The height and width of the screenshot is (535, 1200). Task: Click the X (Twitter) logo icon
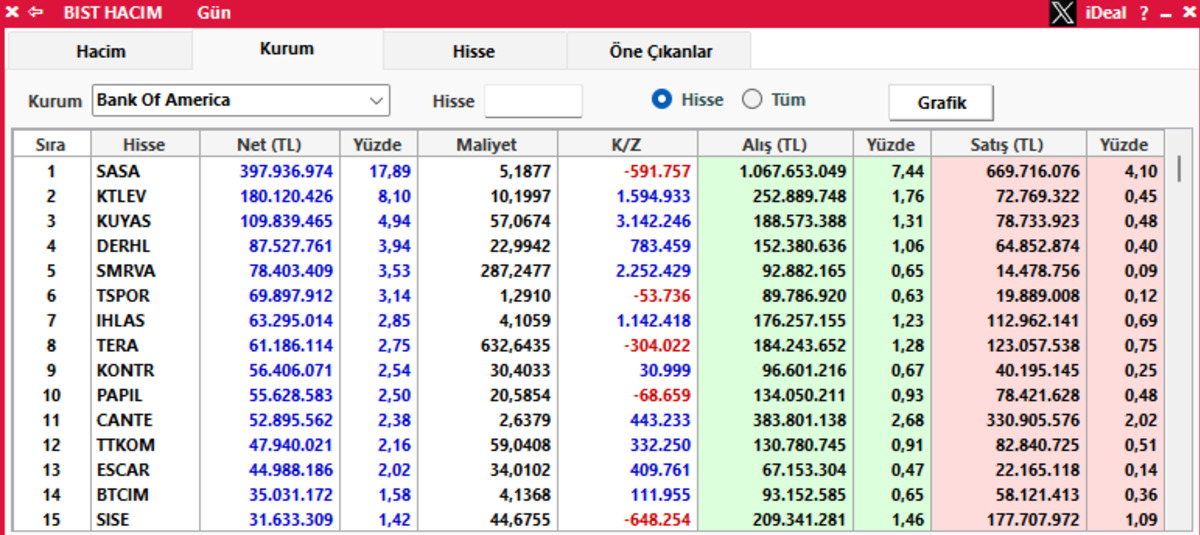click(1064, 13)
